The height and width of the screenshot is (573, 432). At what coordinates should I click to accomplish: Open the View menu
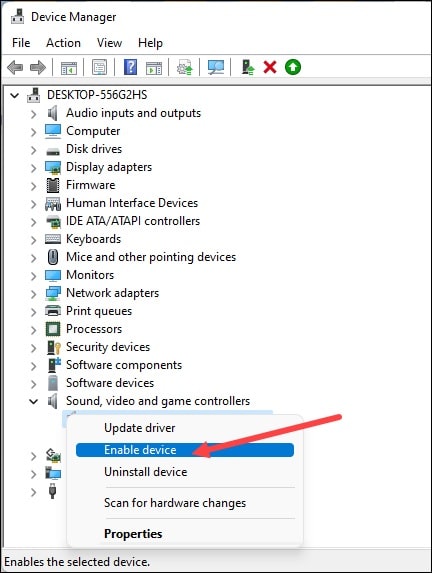(x=109, y=43)
